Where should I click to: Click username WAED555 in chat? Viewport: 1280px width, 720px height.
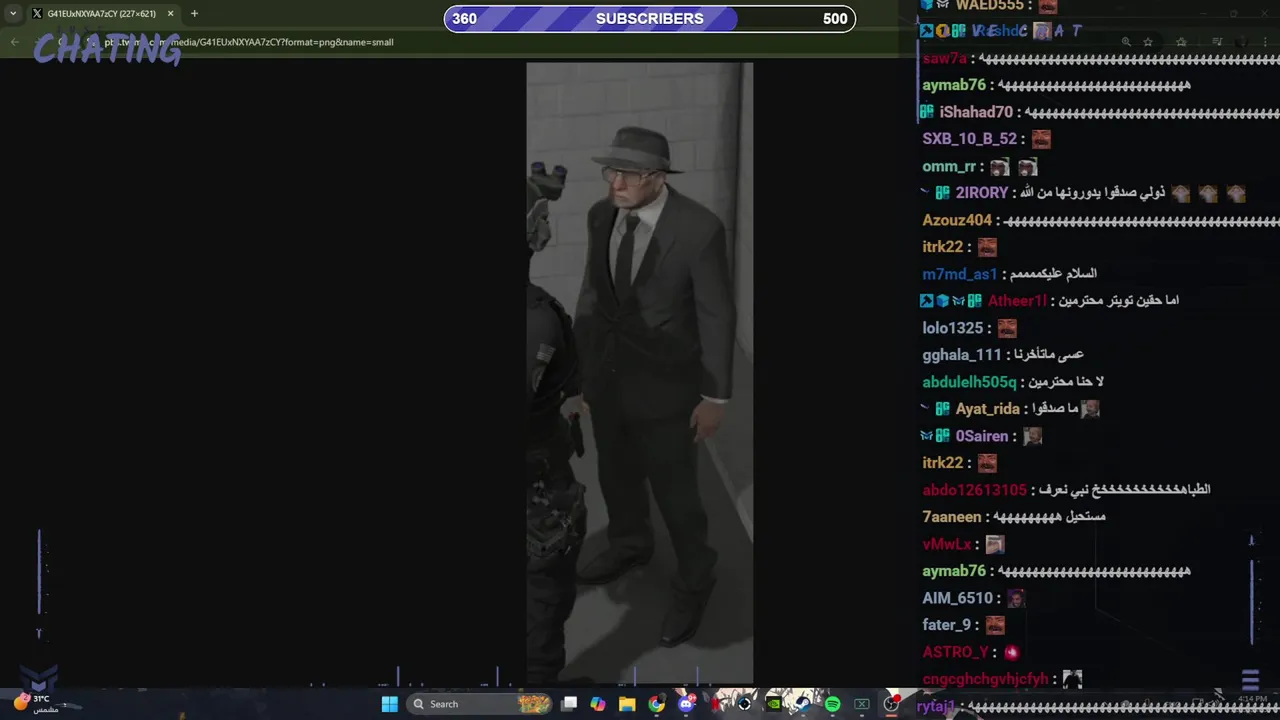tap(990, 5)
